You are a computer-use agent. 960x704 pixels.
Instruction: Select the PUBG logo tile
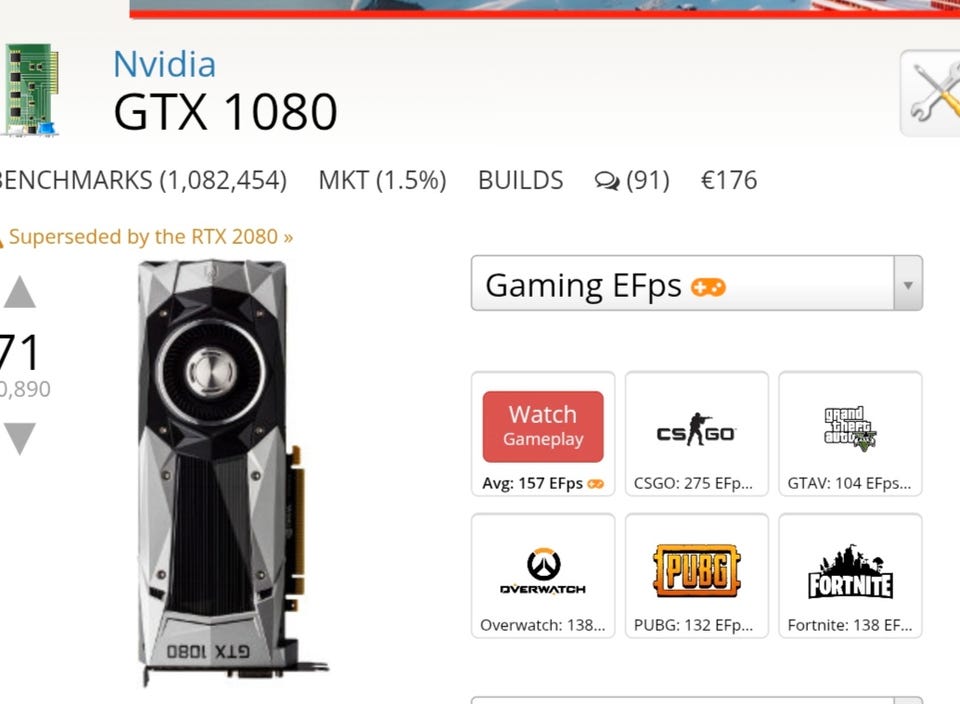coord(696,575)
